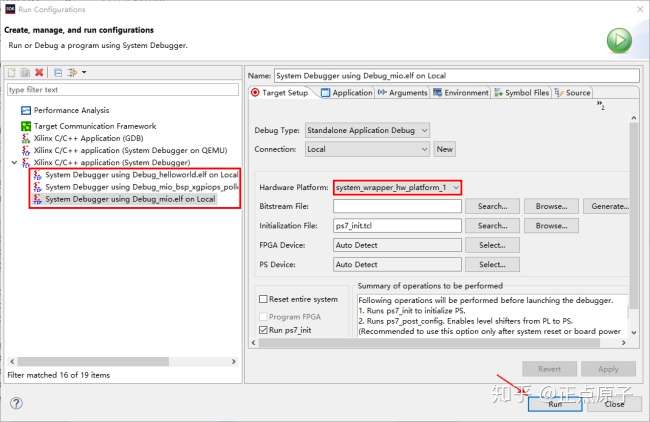Screen dimensions: 650x422
Task: Click the Run button
Action: tap(555, 404)
